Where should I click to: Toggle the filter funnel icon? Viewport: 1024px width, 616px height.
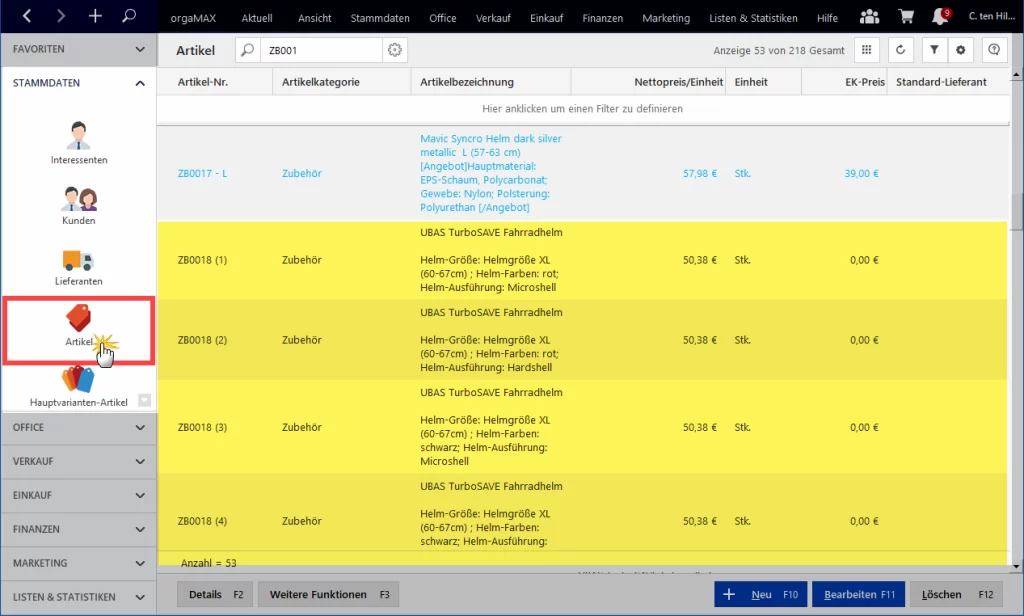tap(935, 50)
